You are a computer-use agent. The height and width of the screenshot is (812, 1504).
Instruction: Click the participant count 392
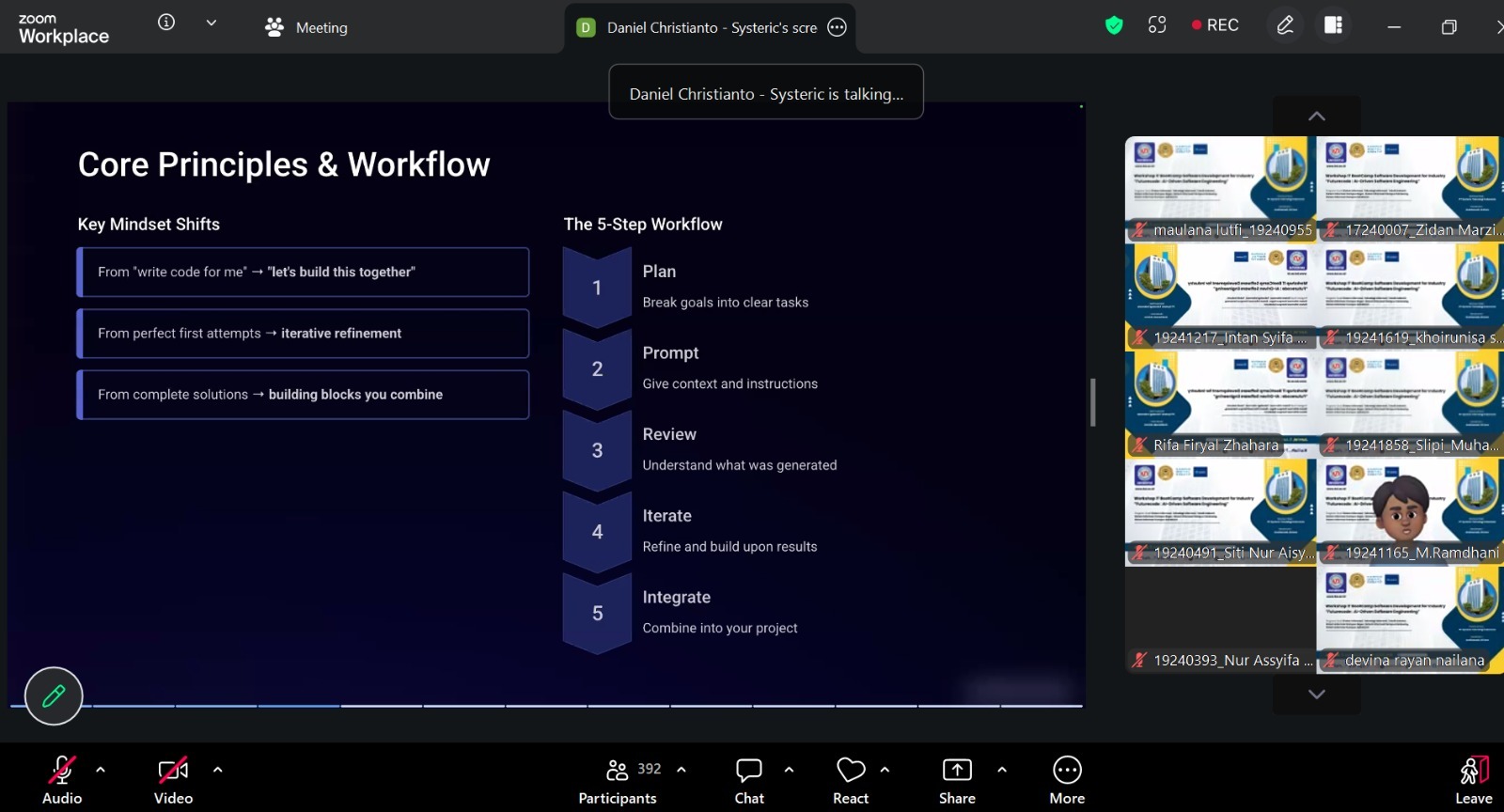(x=650, y=769)
